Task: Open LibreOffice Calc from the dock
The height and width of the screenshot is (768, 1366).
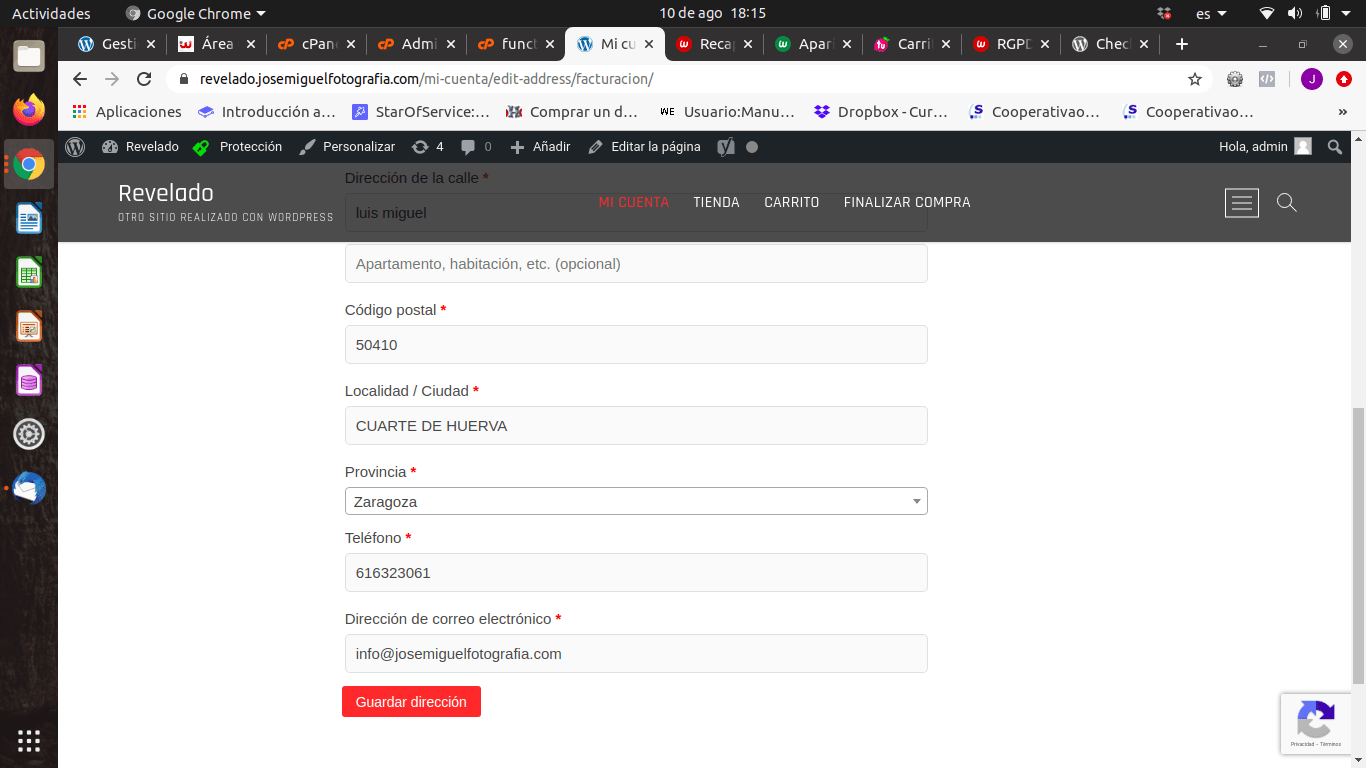Action: (x=29, y=272)
